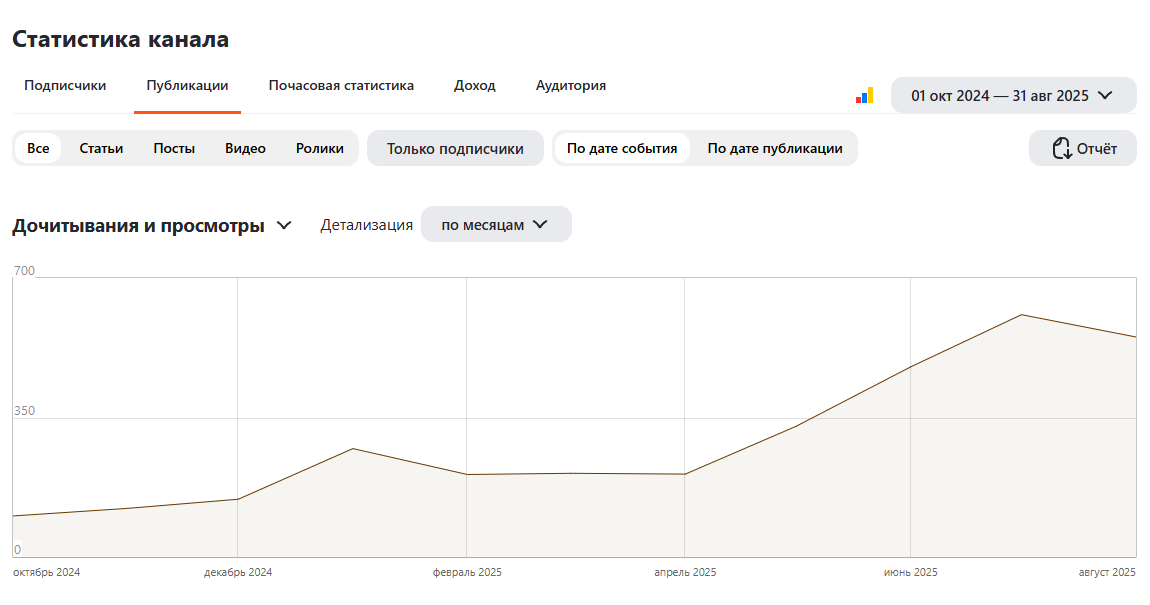Open the 'по месяцам' detail dropdown
1150x605 pixels.
(496, 224)
